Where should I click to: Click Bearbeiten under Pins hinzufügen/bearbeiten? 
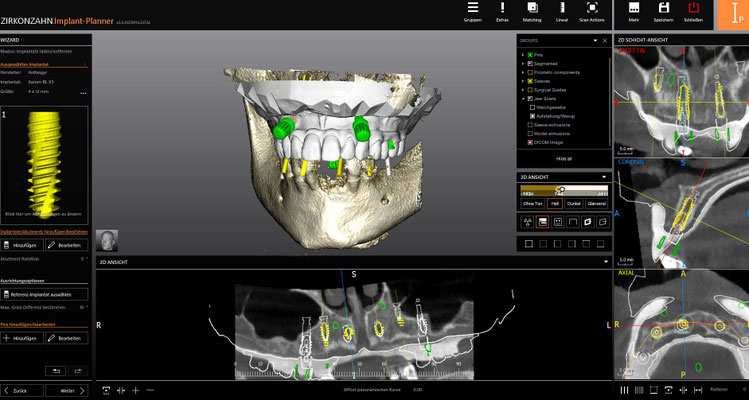pos(66,338)
